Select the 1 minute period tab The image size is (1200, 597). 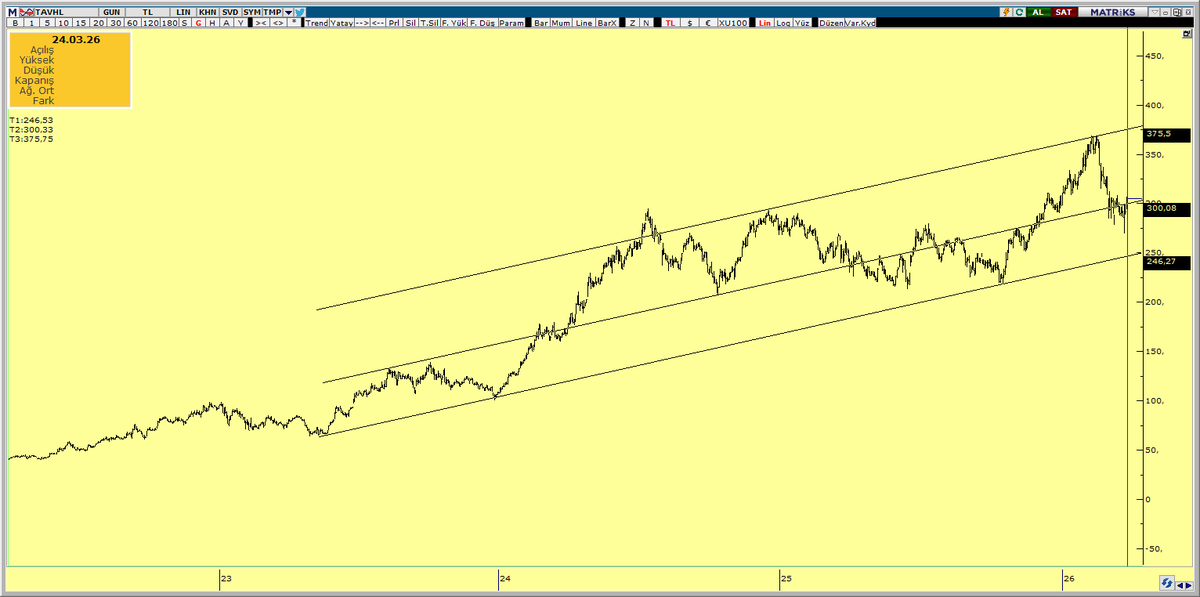[31, 22]
